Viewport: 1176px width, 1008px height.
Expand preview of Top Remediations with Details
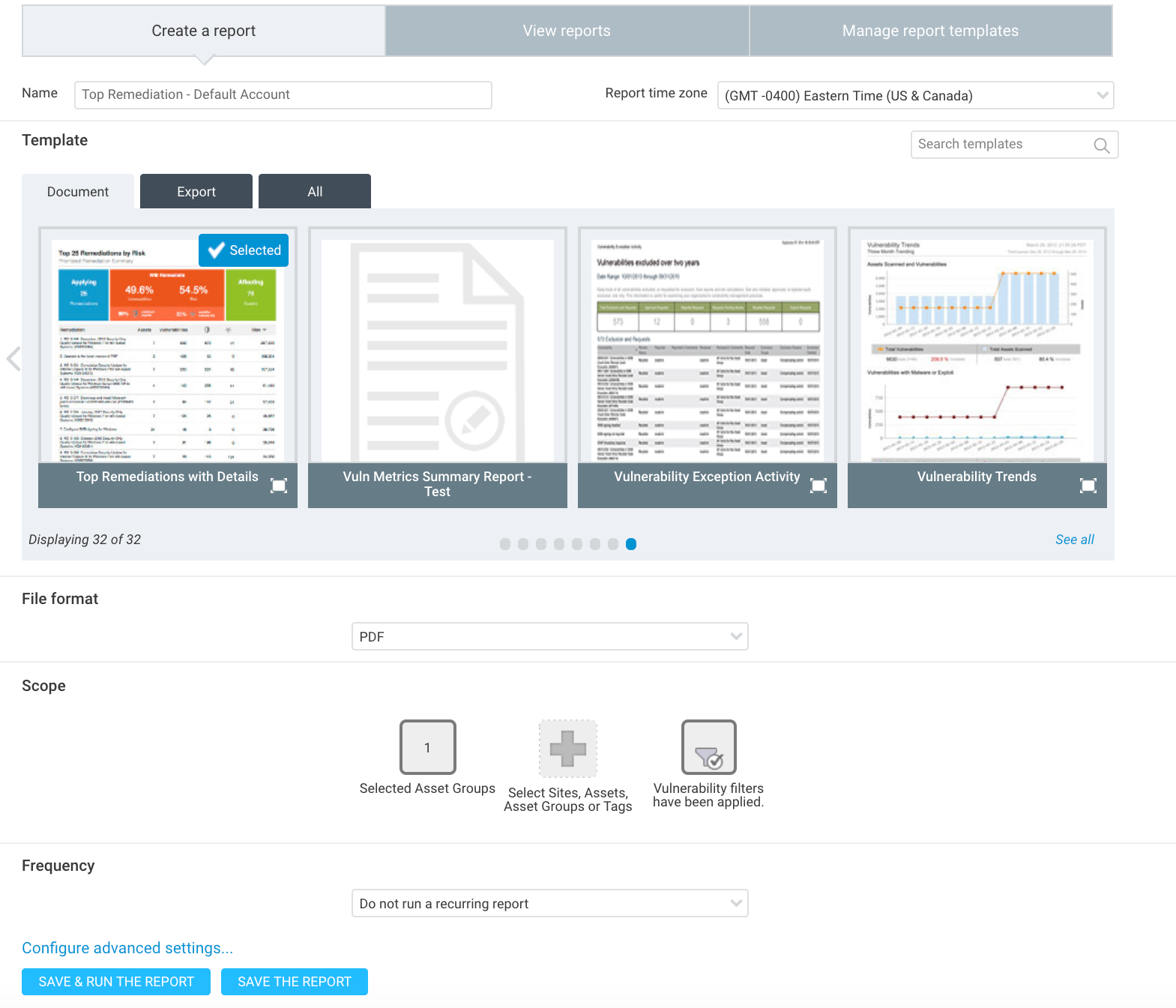[279, 486]
